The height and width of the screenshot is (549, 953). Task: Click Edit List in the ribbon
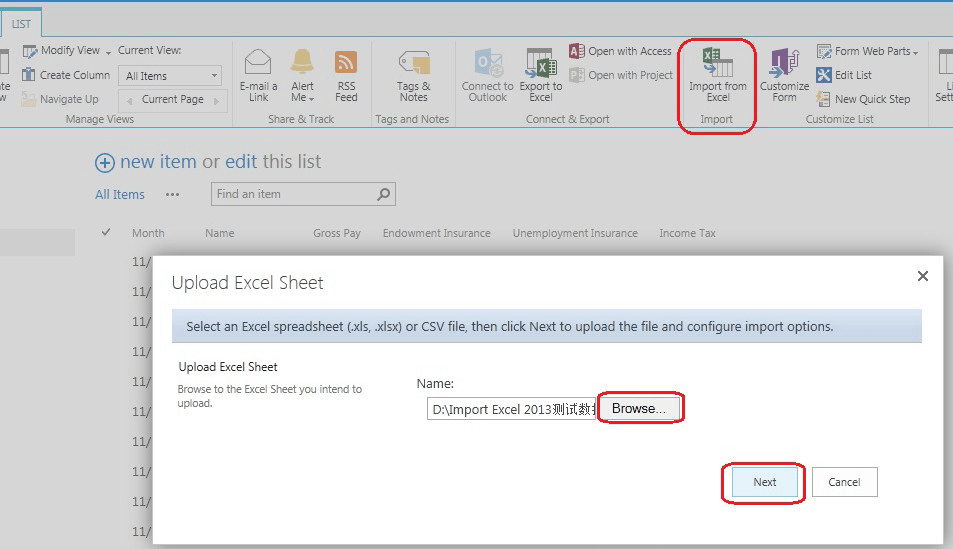point(844,75)
